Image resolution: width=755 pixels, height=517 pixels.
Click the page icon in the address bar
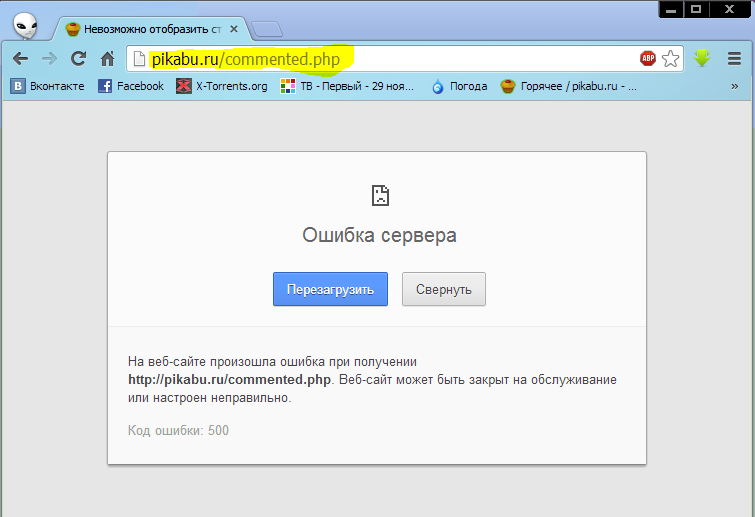tap(139, 59)
